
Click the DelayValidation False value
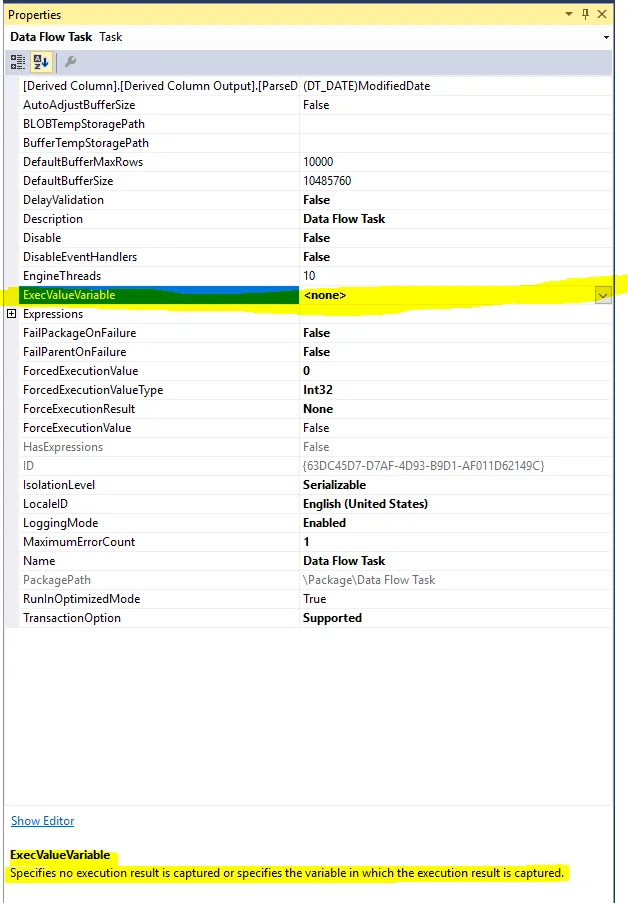pyautogui.click(x=316, y=200)
